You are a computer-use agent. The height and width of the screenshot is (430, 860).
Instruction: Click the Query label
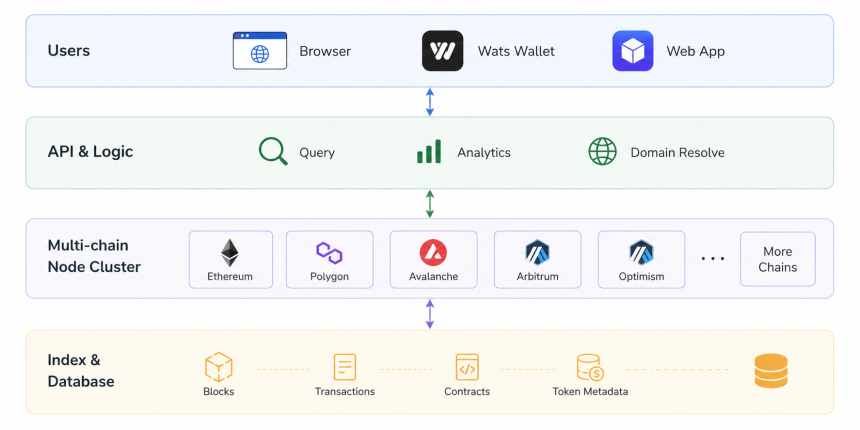click(x=317, y=152)
